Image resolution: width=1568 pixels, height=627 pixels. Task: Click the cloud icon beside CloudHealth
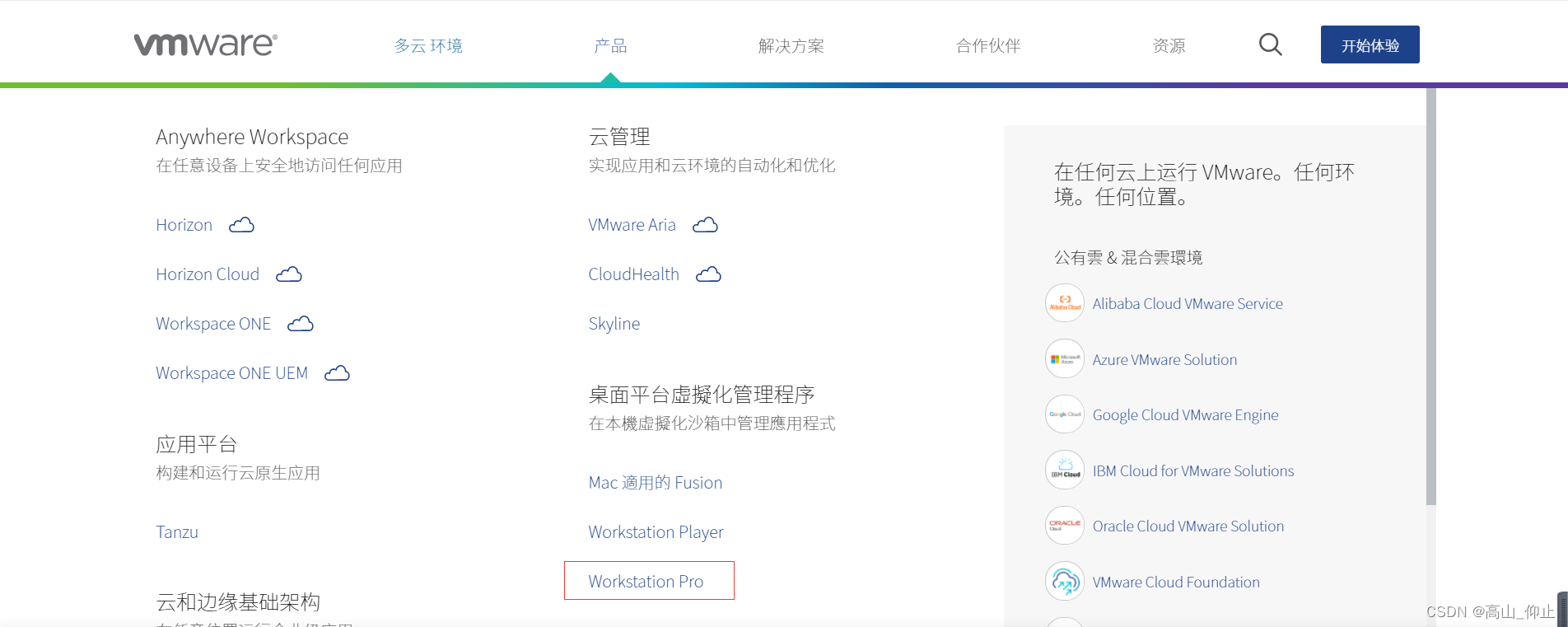[708, 274]
